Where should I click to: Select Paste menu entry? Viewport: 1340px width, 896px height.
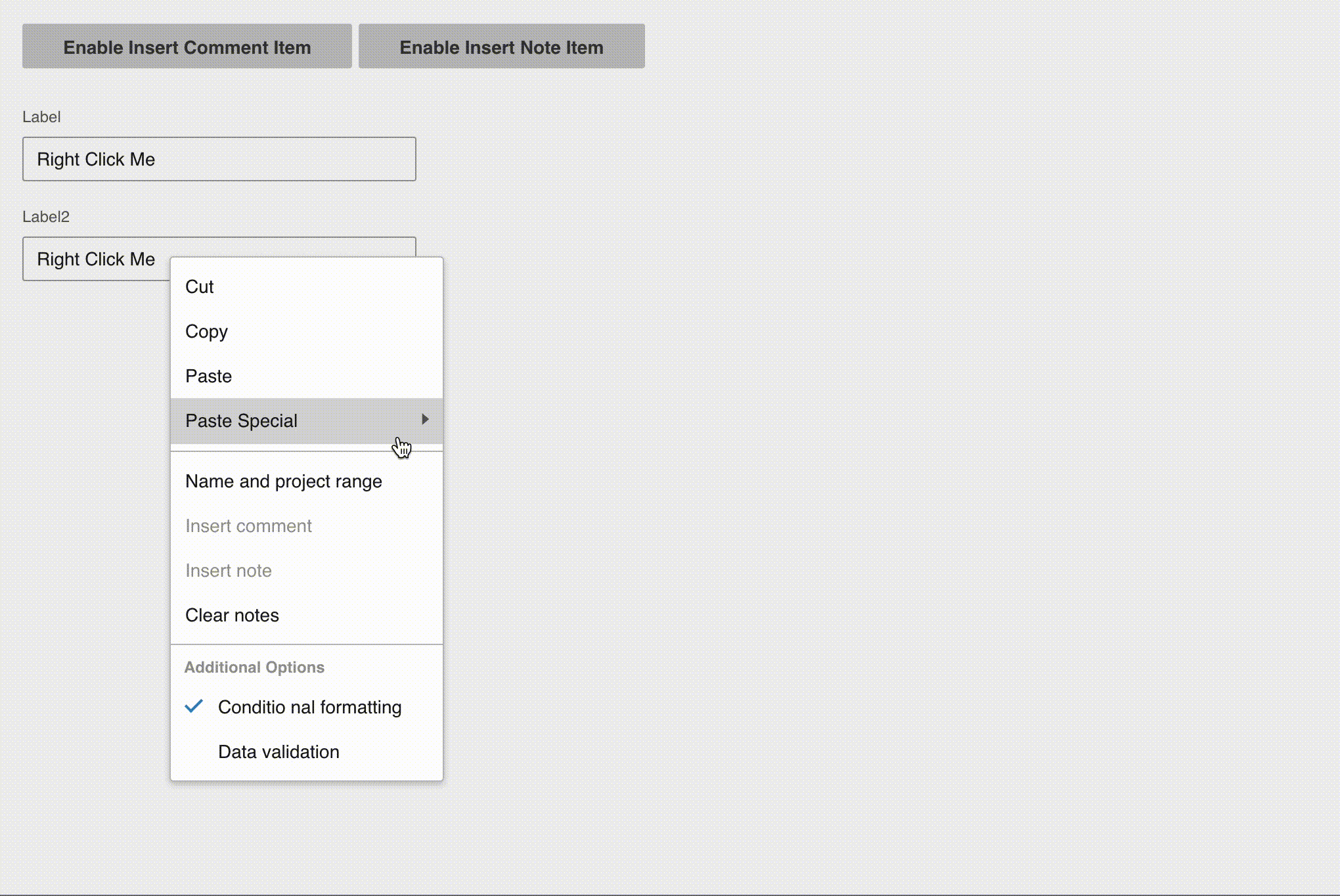pos(209,376)
